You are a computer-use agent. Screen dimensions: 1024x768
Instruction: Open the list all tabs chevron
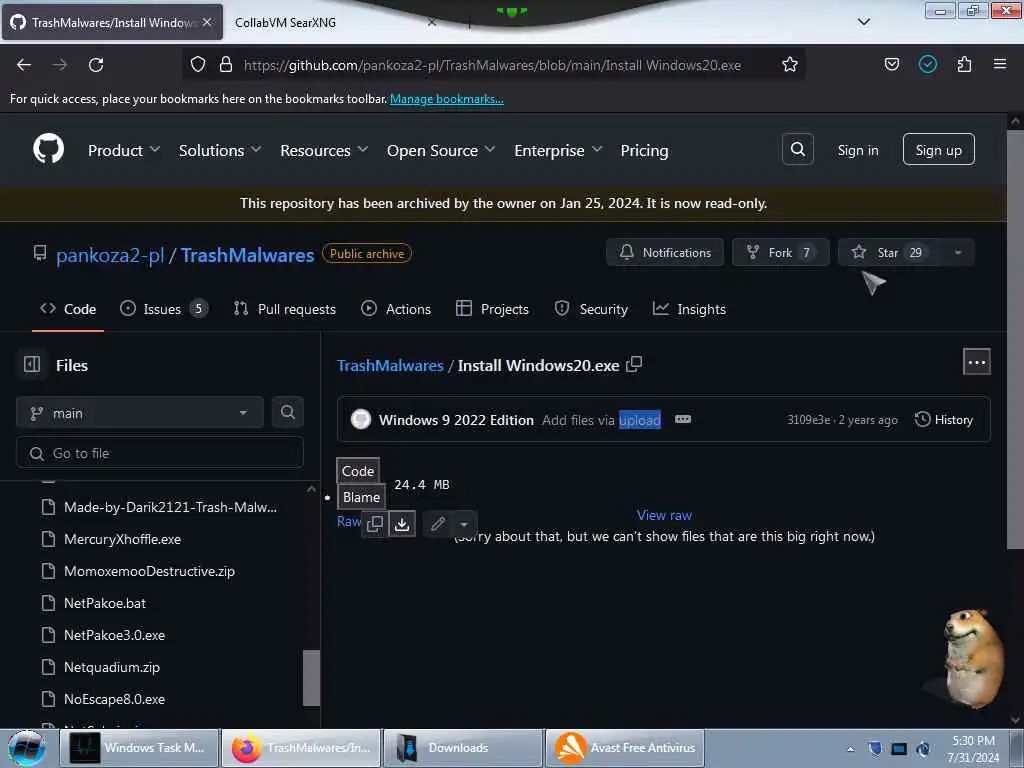tap(864, 22)
